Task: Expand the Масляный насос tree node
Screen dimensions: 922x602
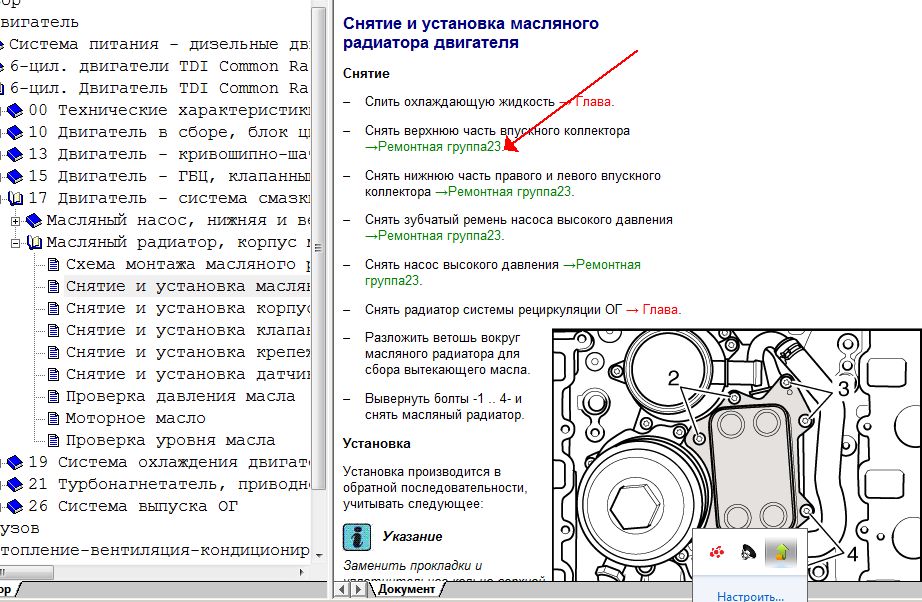Action: (x=15, y=221)
